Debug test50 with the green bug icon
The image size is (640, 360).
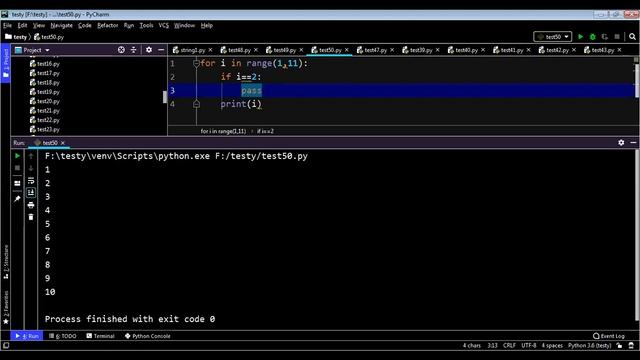(x=593, y=37)
